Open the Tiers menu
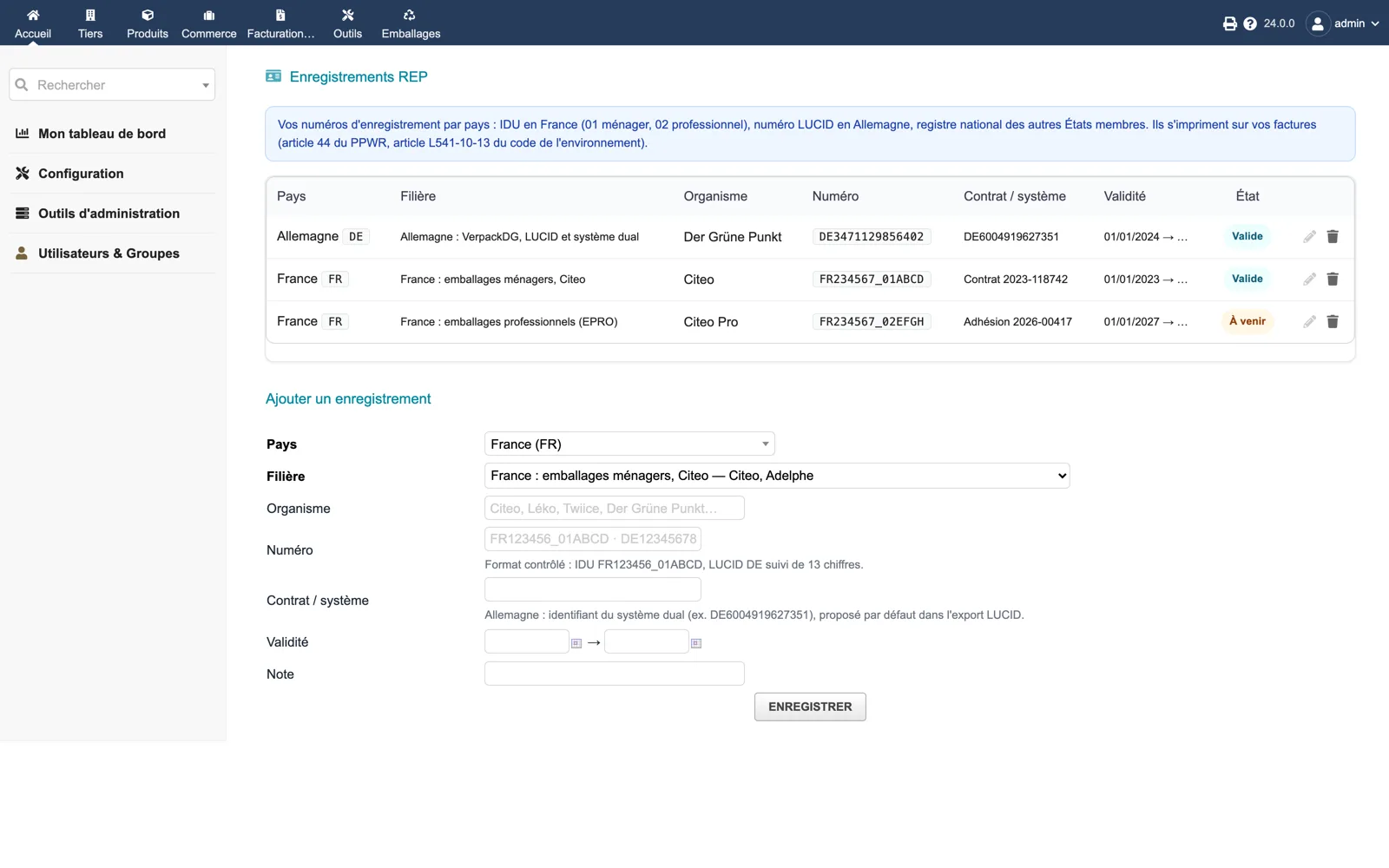The height and width of the screenshot is (868, 1389). coord(90,23)
